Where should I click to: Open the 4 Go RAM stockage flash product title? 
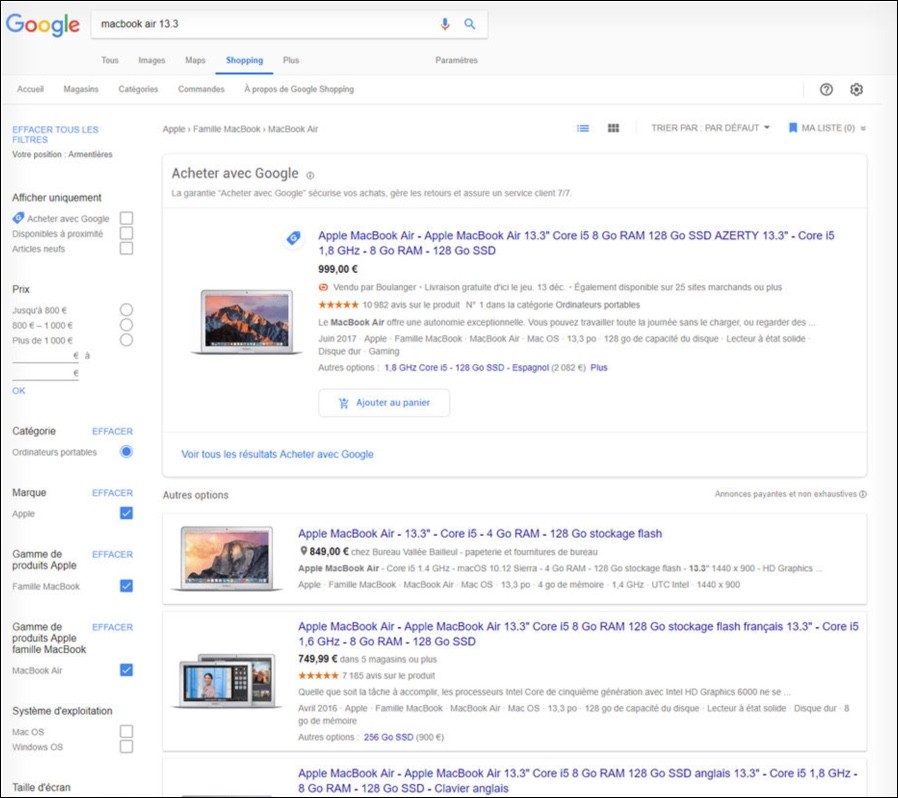(480, 534)
